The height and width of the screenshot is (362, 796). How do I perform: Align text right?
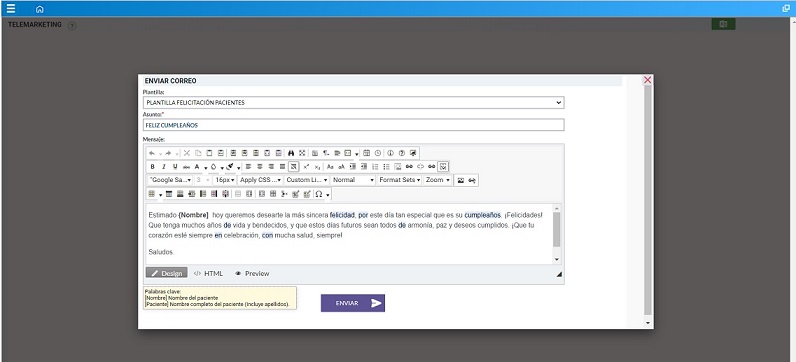coord(271,167)
